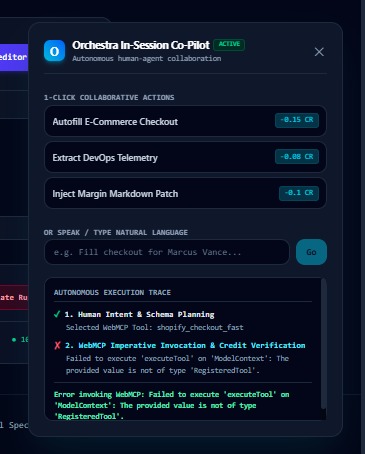The width and height of the screenshot is (365, 454).
Task: Run Extract DevOps Telemetry action
Action: [185, 157]
